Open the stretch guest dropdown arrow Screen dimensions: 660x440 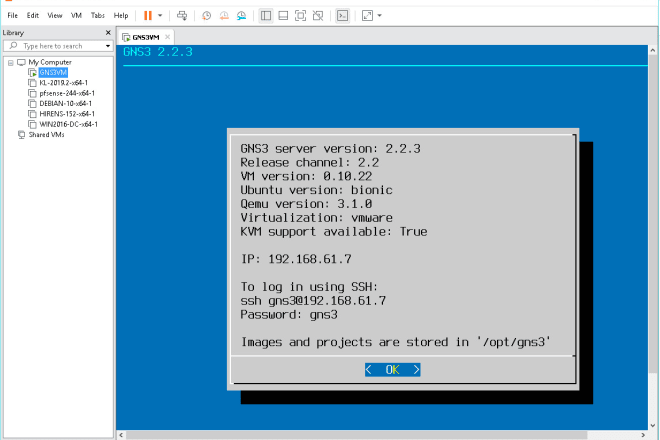click(x=380, y=16)
